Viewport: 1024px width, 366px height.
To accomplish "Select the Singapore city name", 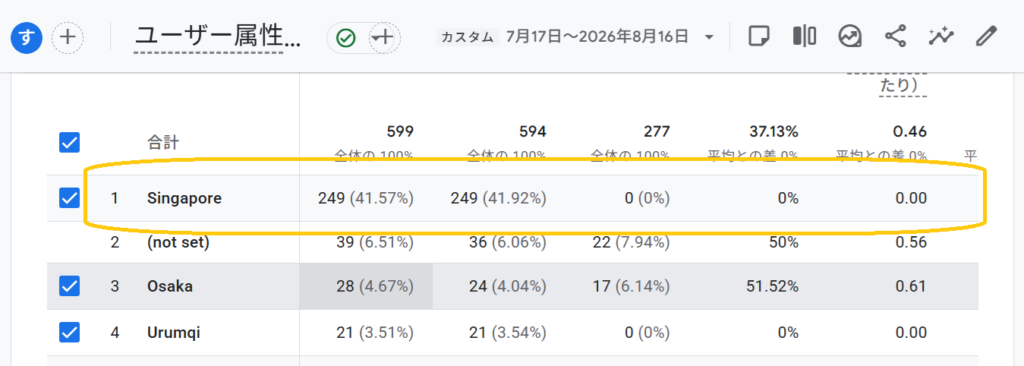I will coord(184,198).
